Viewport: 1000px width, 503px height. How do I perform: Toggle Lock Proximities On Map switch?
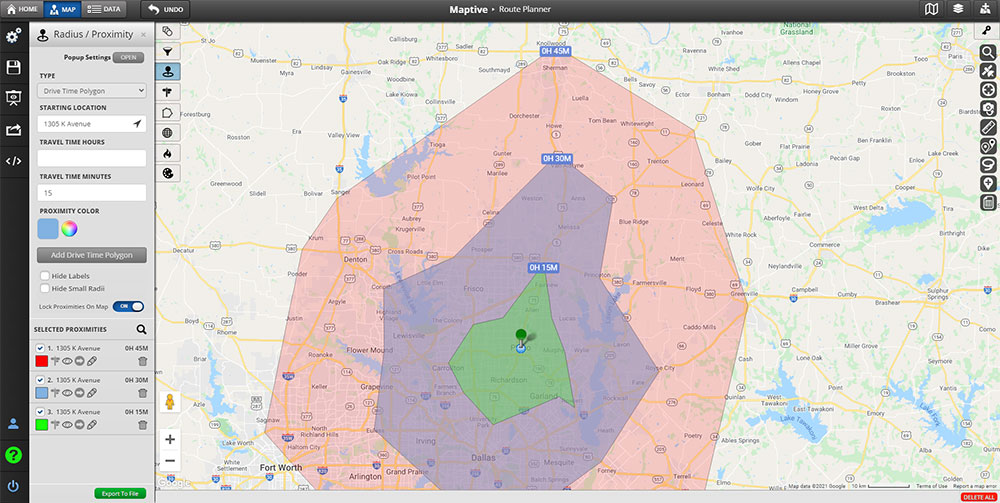(128, 307)
